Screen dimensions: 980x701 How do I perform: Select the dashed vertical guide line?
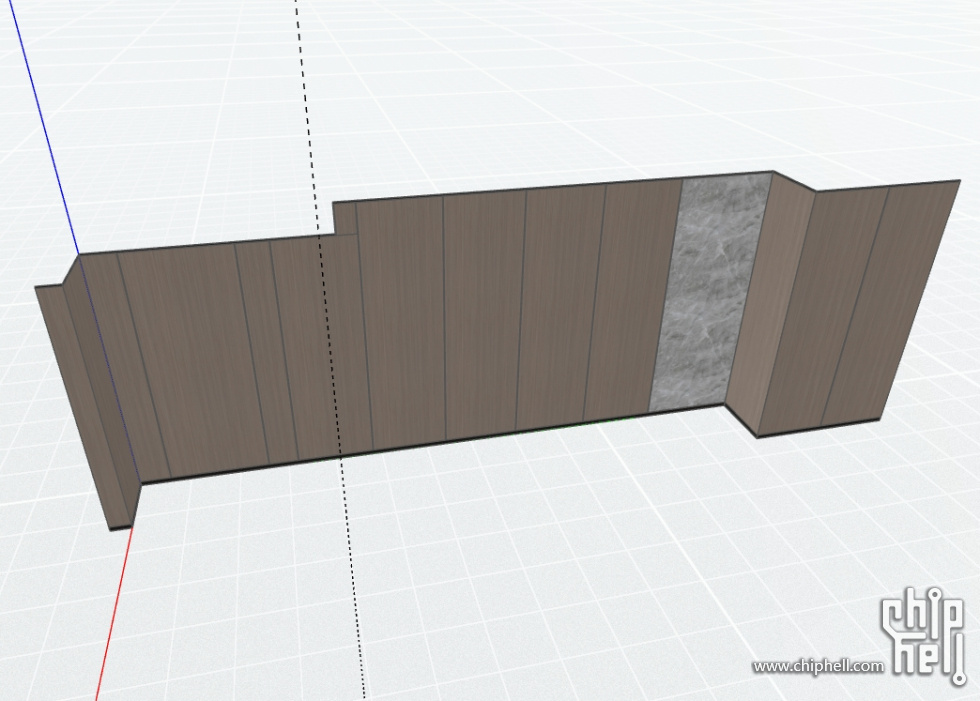pos(330,350)
